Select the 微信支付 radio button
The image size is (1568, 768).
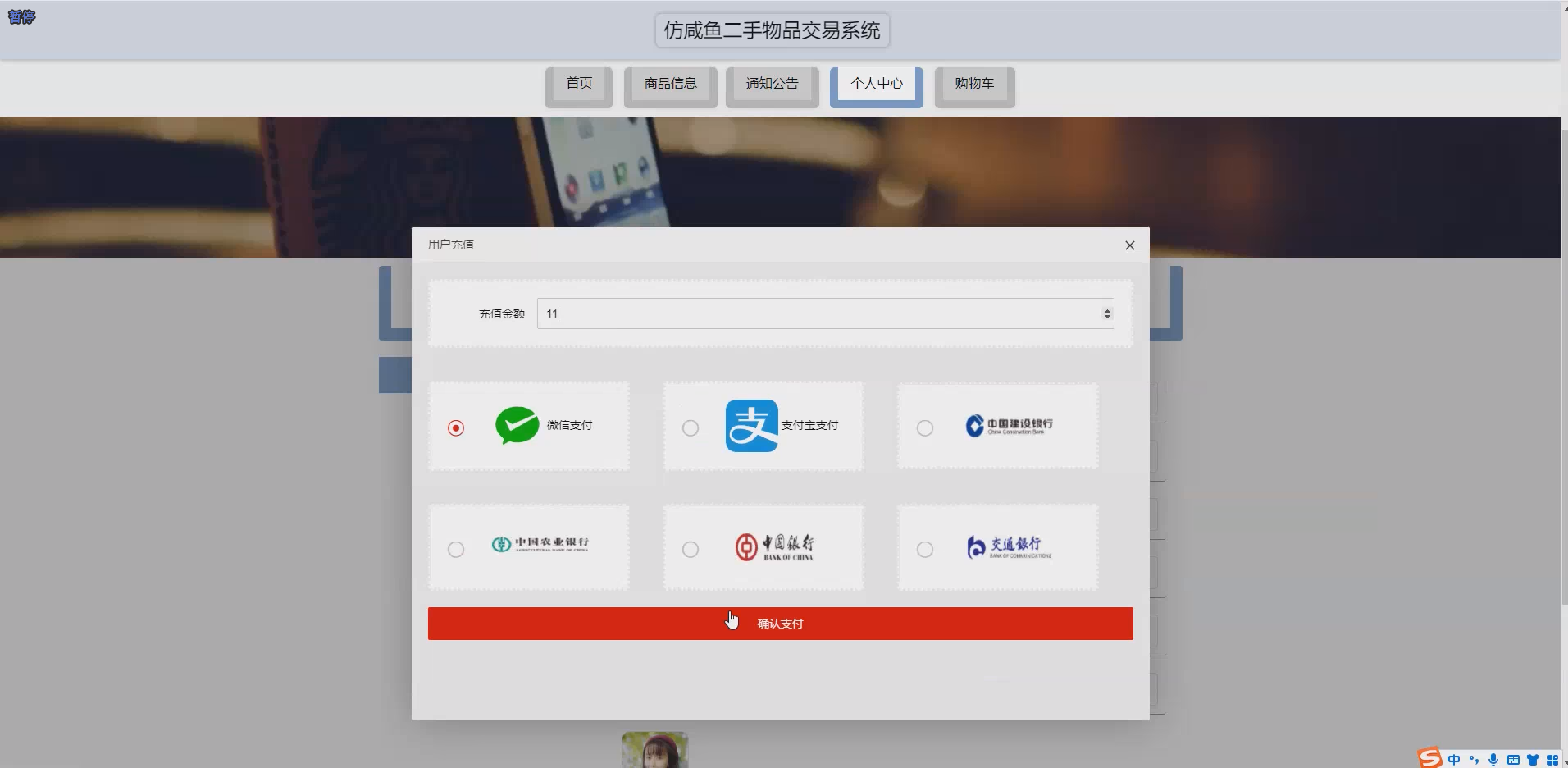click(456, 428)
